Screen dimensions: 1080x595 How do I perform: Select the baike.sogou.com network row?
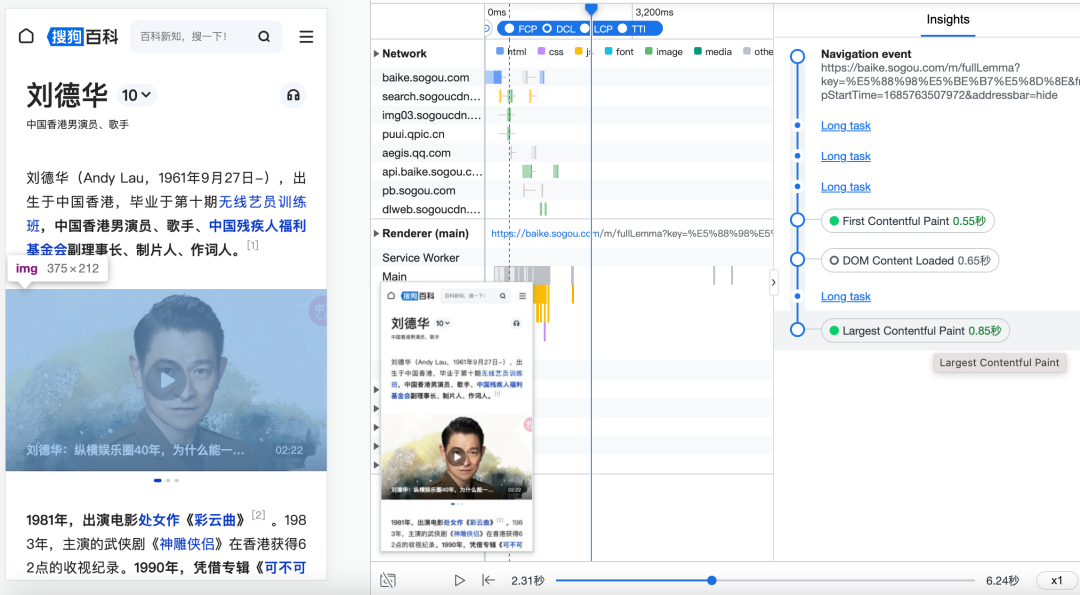pos(572,78)
